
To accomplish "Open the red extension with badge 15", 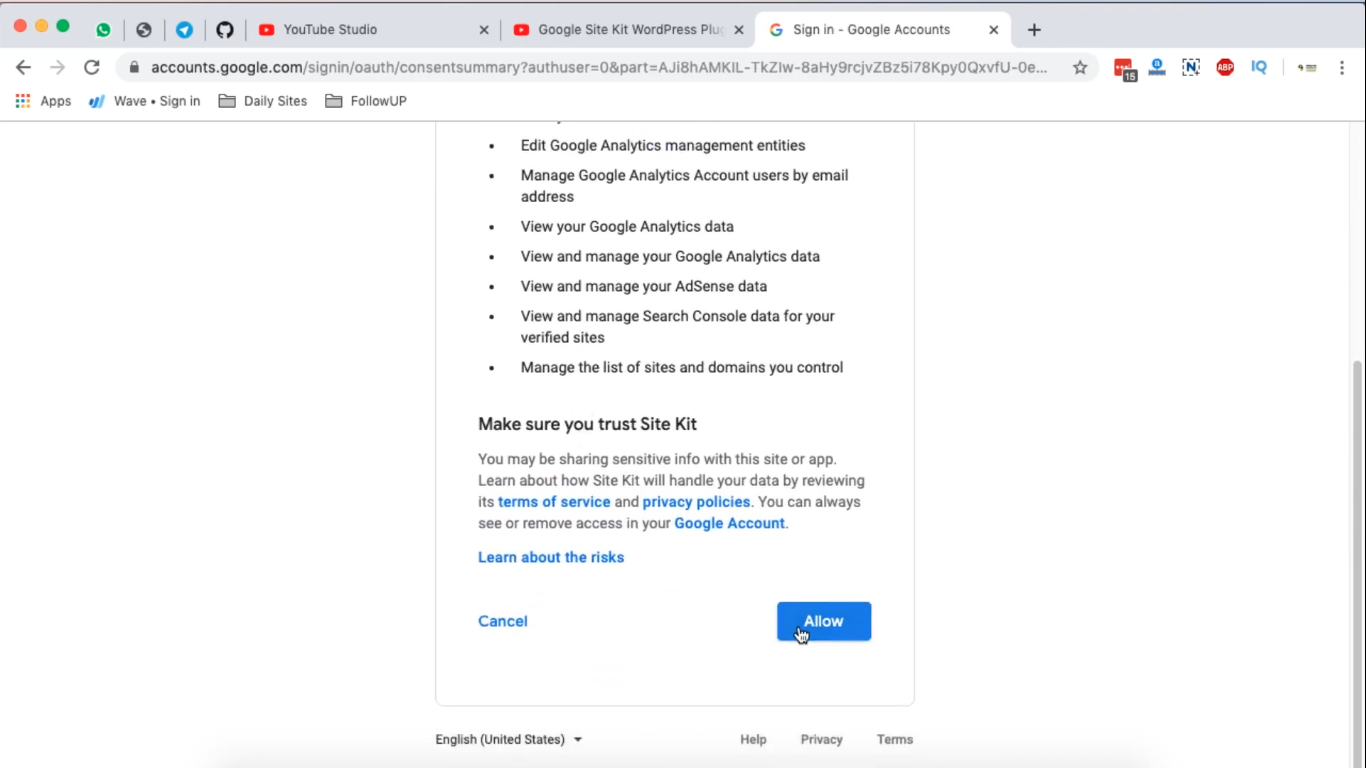I will point(1125,68).
